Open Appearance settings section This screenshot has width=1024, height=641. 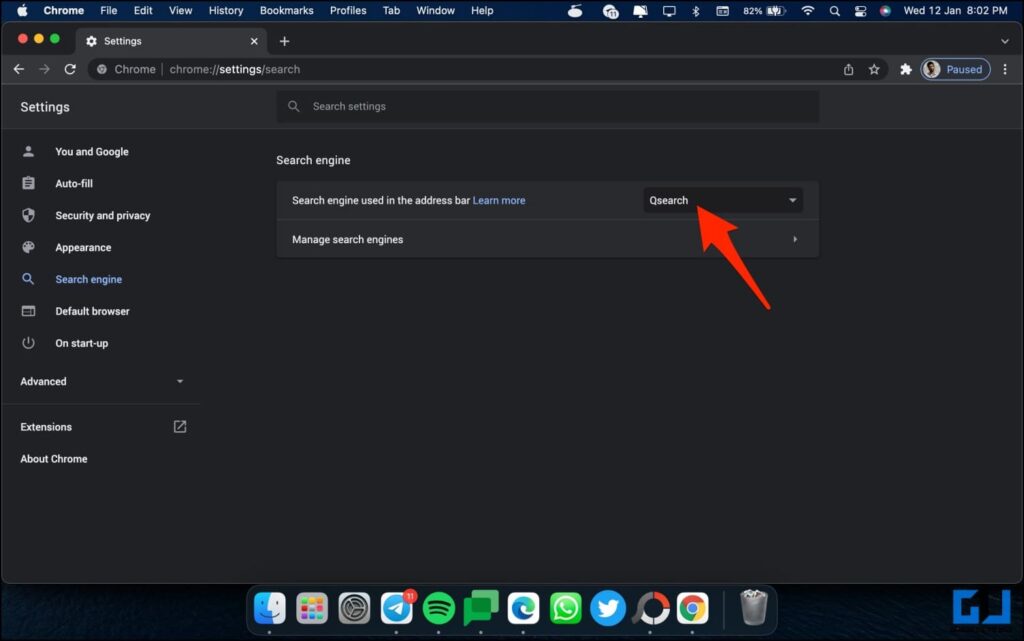coord(83,247)
